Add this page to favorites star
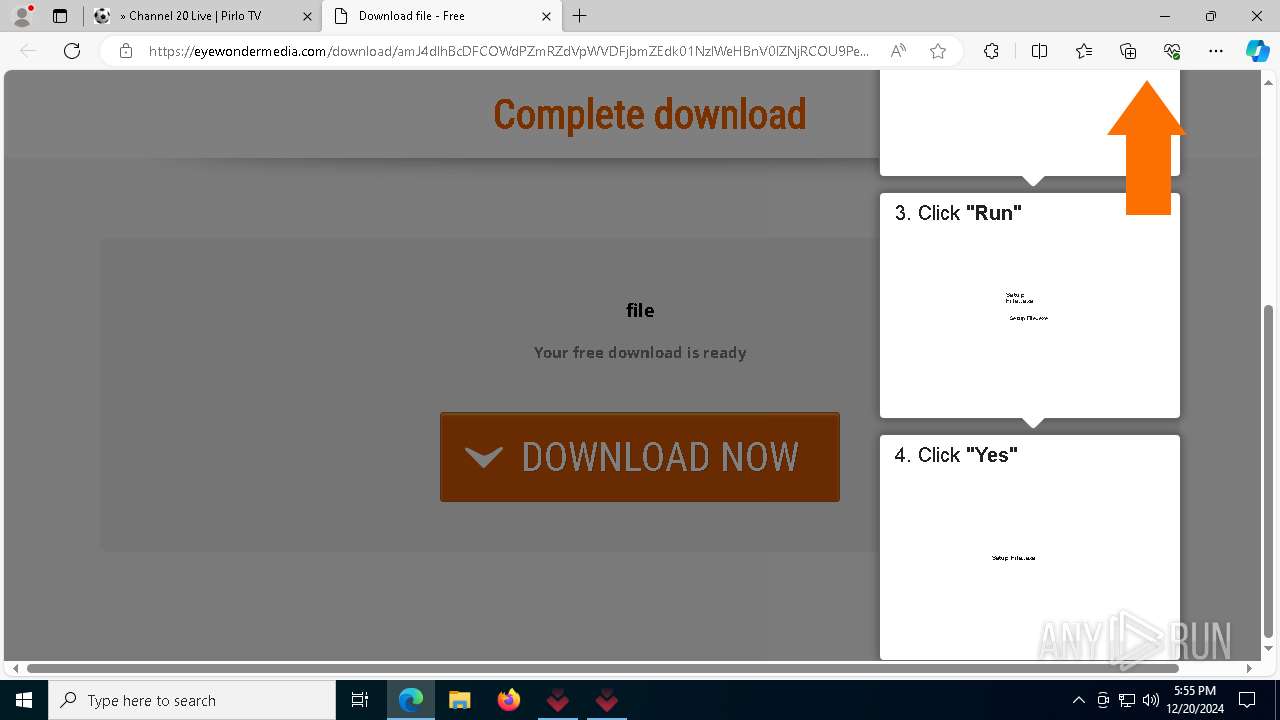Viewport: 1280px width, 720px height. tap(938, 51)
